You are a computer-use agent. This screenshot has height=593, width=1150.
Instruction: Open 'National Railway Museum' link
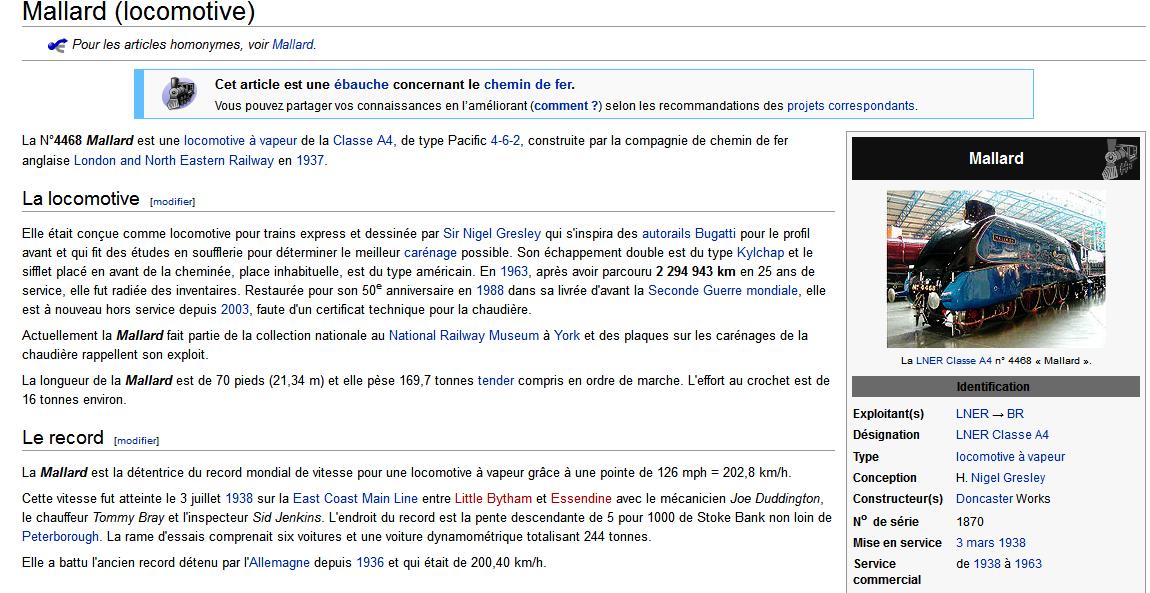pos(464,336)
